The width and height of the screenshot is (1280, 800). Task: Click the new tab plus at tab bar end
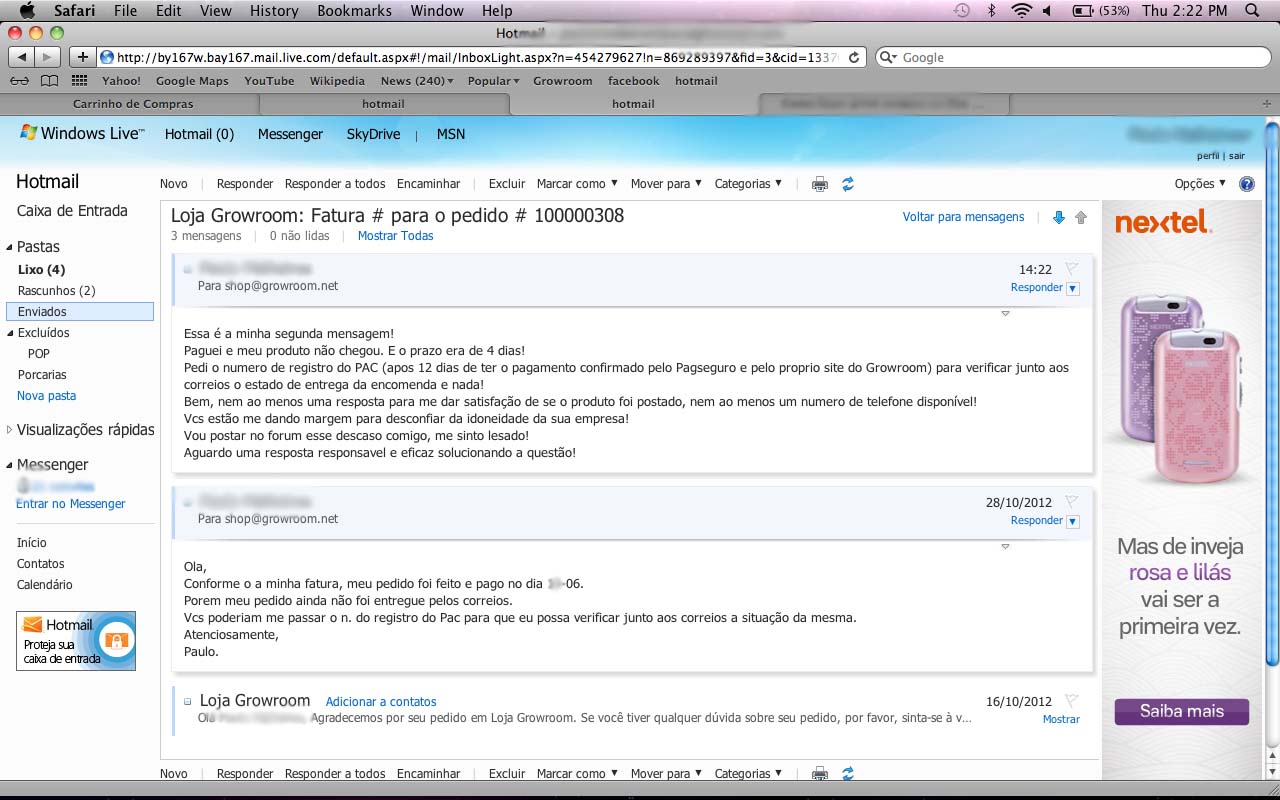1268,103
